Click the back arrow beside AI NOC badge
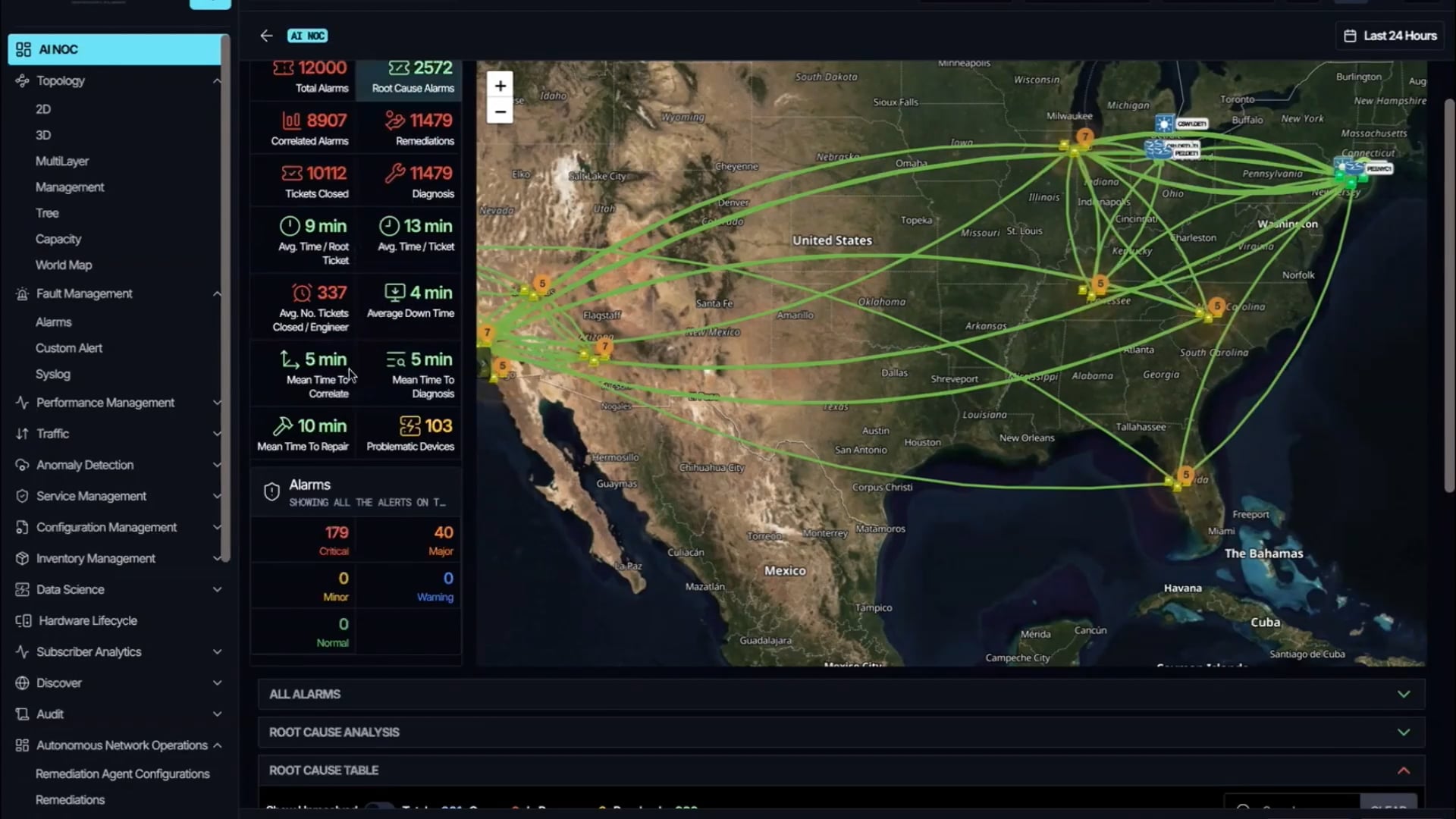This screenshot has width=1456, height=819. tap(266, 36)
